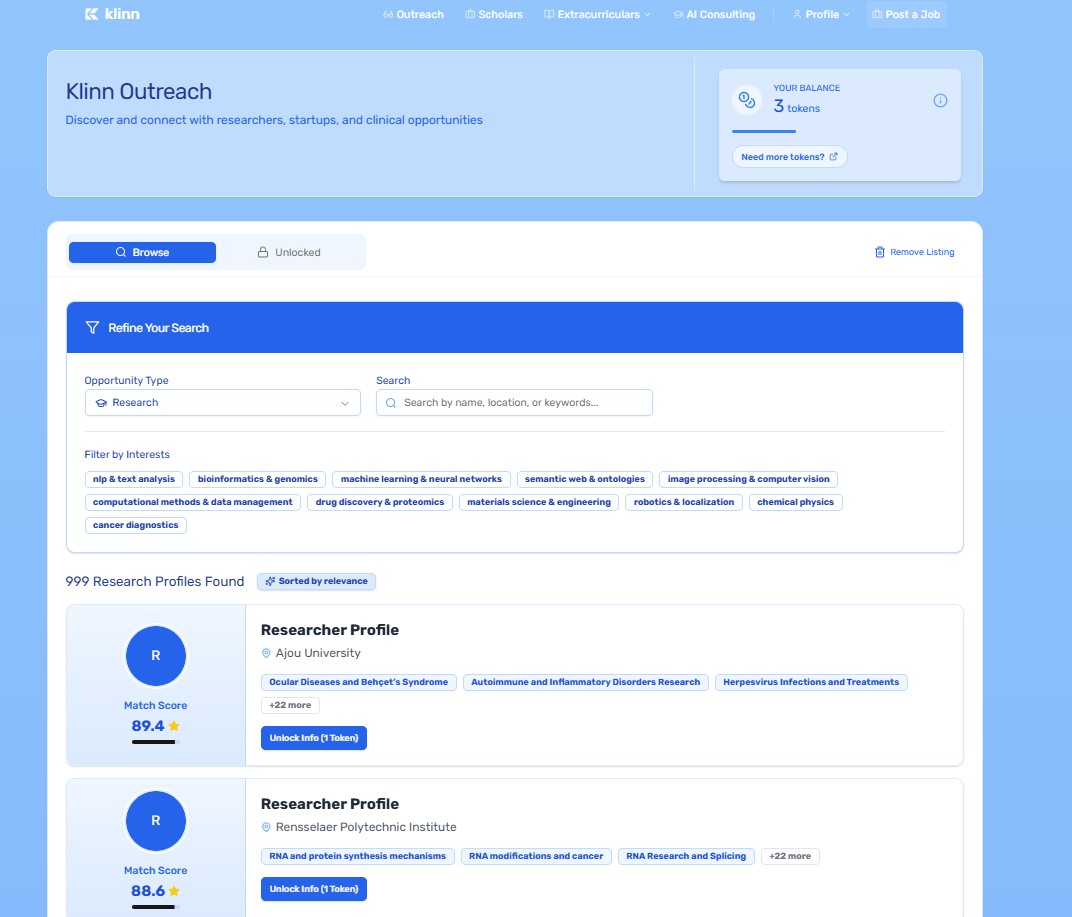Unlock info for Rensselaer Polytechnic Institute profile
This screenshot has height=917, width=1072.
tap(314, 889)
